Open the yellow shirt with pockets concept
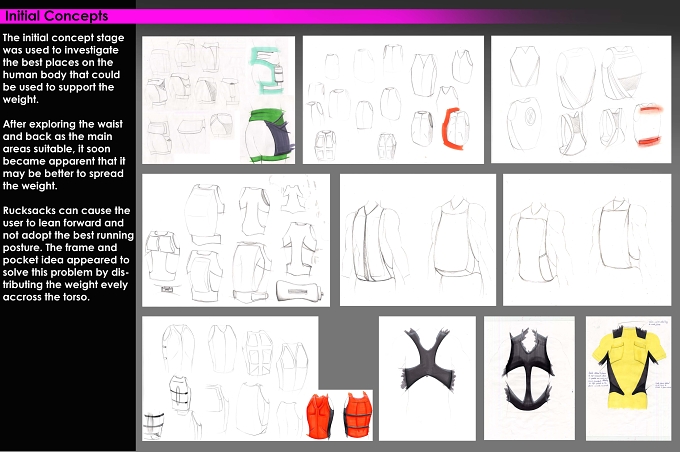The image size is (680, 452). pos(628,378)
